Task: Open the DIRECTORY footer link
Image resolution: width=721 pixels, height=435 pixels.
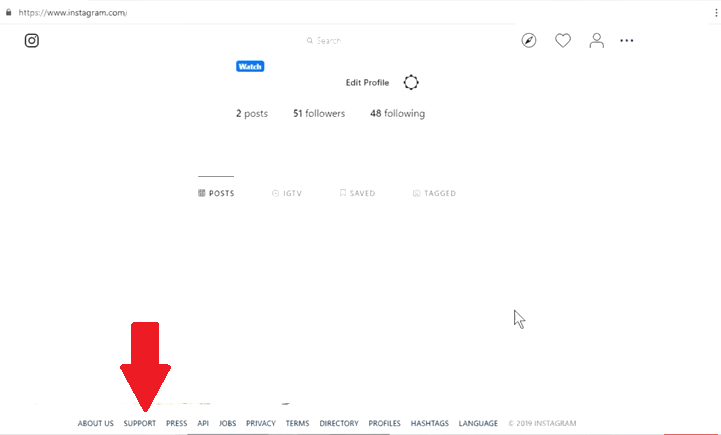Action: [x=339, y=423]
